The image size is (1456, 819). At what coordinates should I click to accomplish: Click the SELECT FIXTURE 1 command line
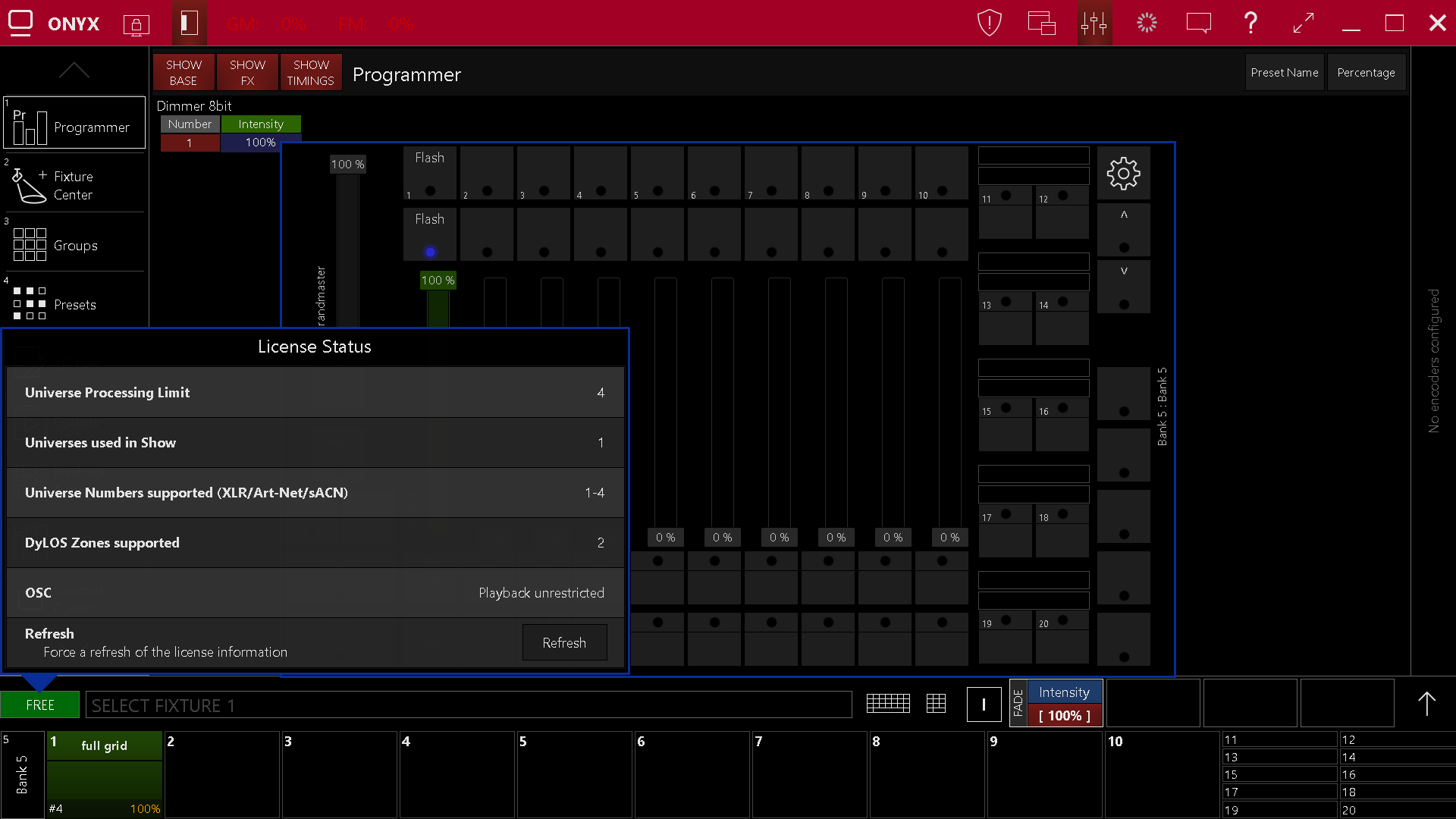click(468, 704)
